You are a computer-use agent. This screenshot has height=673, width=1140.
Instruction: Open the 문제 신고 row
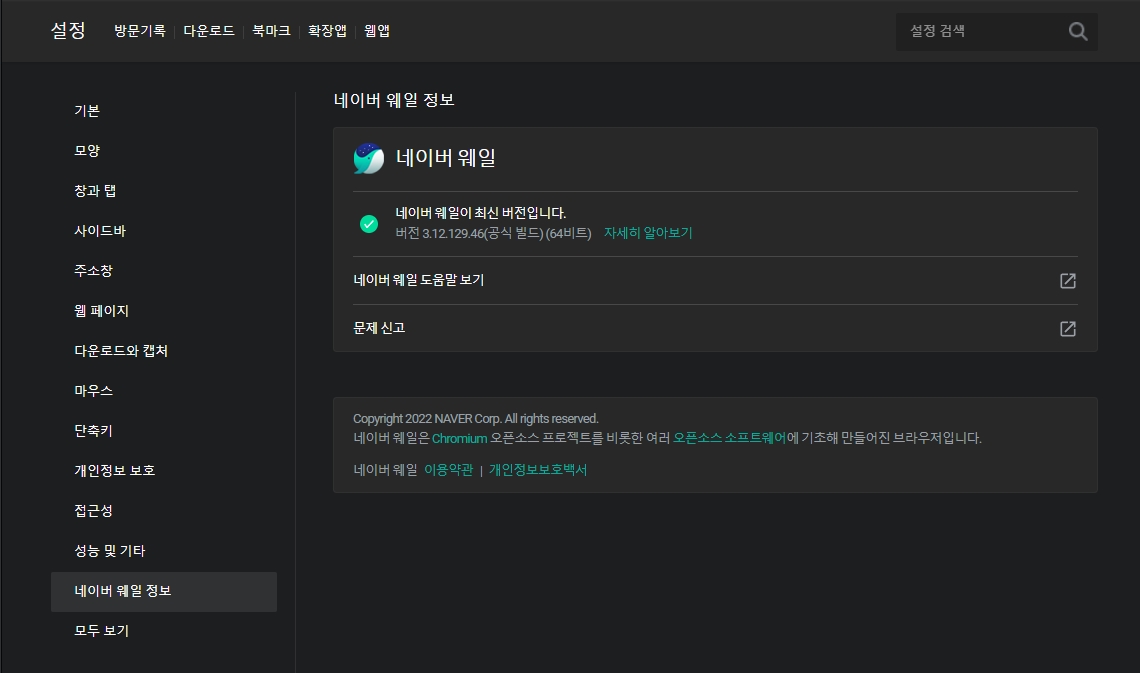click(715, 329)
